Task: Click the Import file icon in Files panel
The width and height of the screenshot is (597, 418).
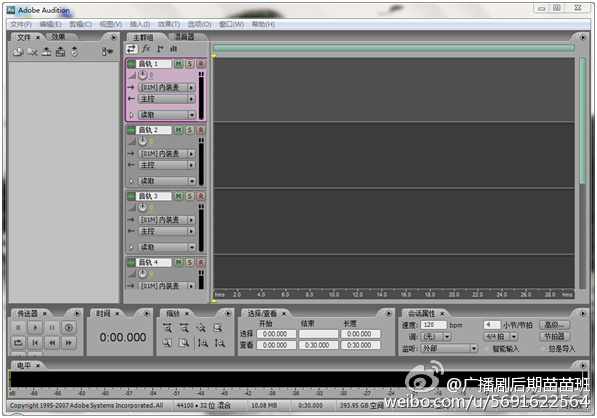Action: pyautogui.click(x=18, y=52)
